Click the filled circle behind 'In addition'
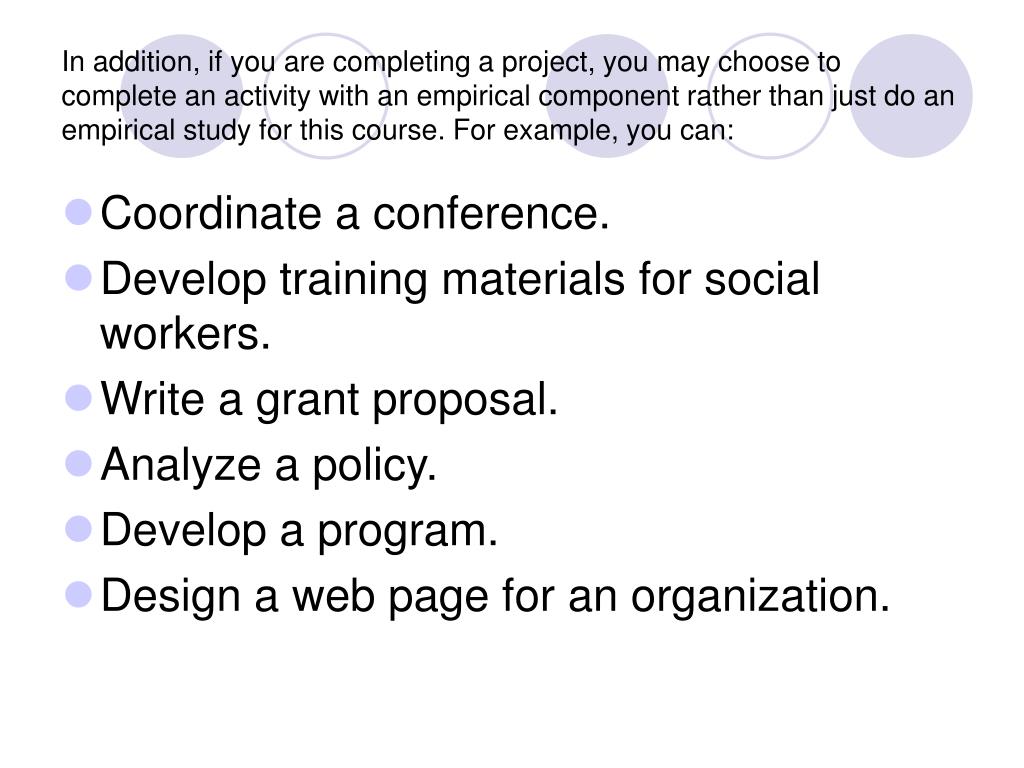This screenshot has height=768, width=1024. pyautogui.click(x=182, y=96)
